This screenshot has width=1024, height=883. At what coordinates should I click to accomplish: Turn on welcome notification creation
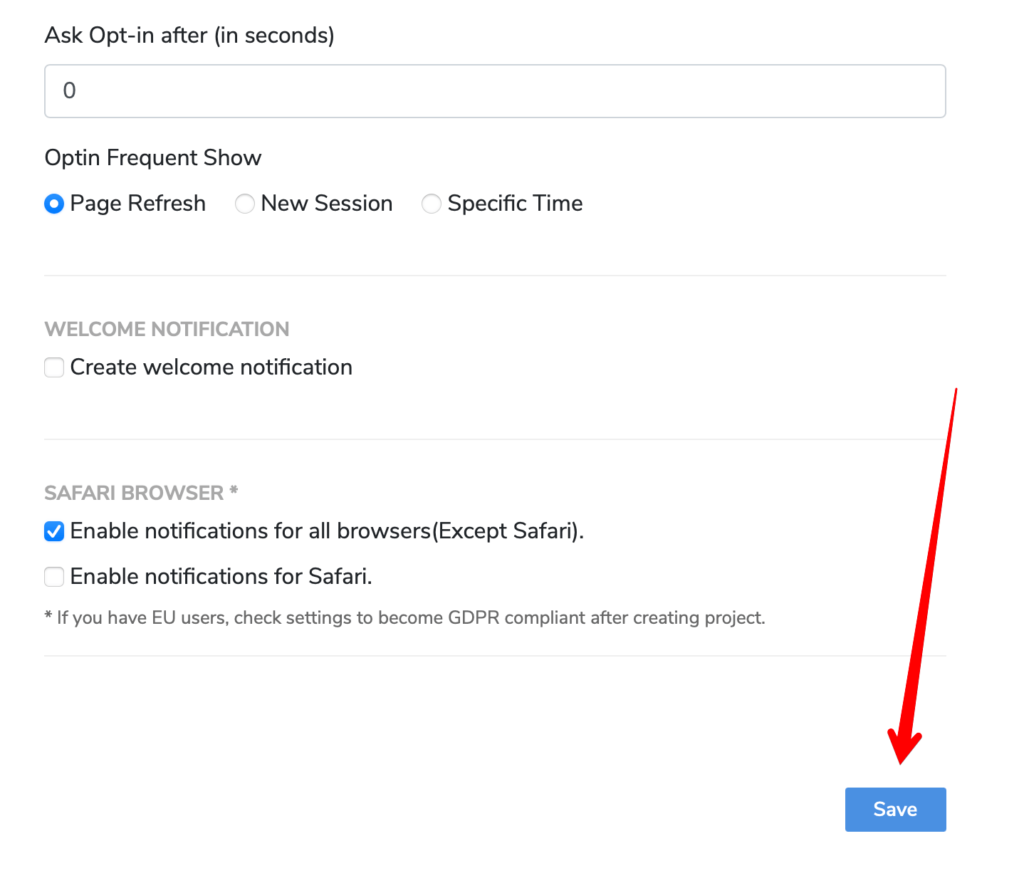tap(54, 367)
